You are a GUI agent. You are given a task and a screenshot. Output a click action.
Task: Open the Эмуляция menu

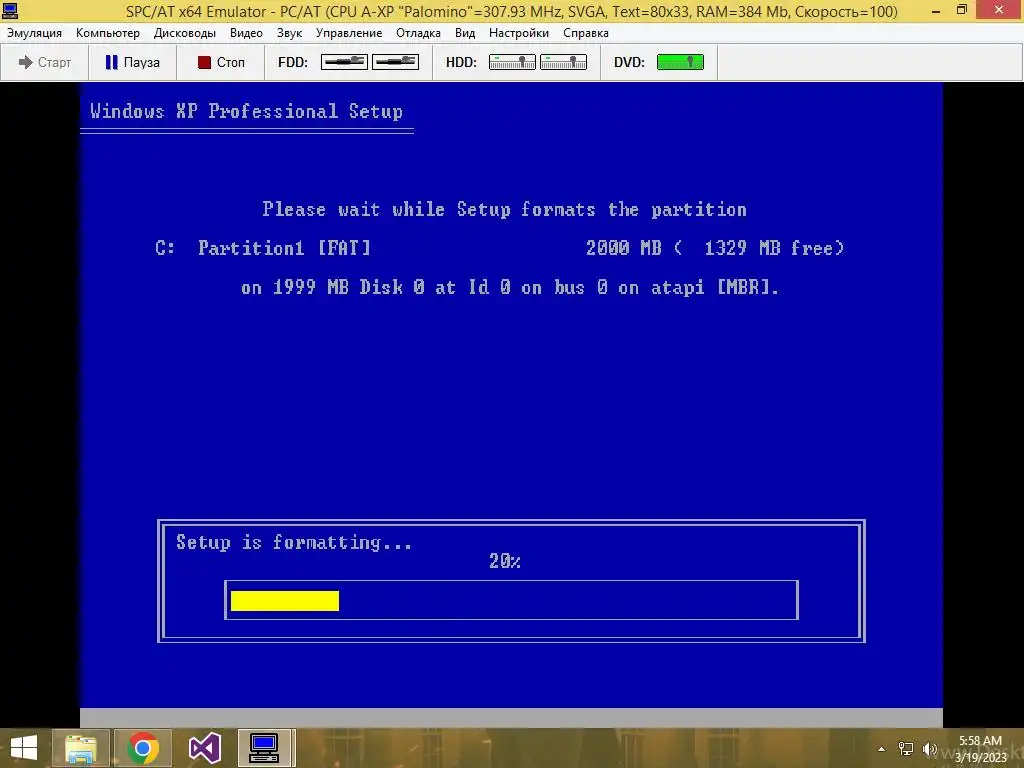click(x=35, y=33)
